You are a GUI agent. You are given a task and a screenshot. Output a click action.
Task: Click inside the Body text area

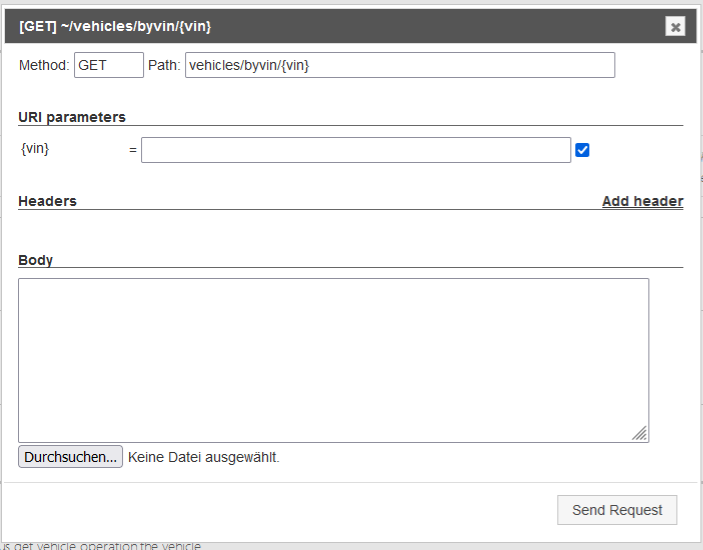click(333, 360)
